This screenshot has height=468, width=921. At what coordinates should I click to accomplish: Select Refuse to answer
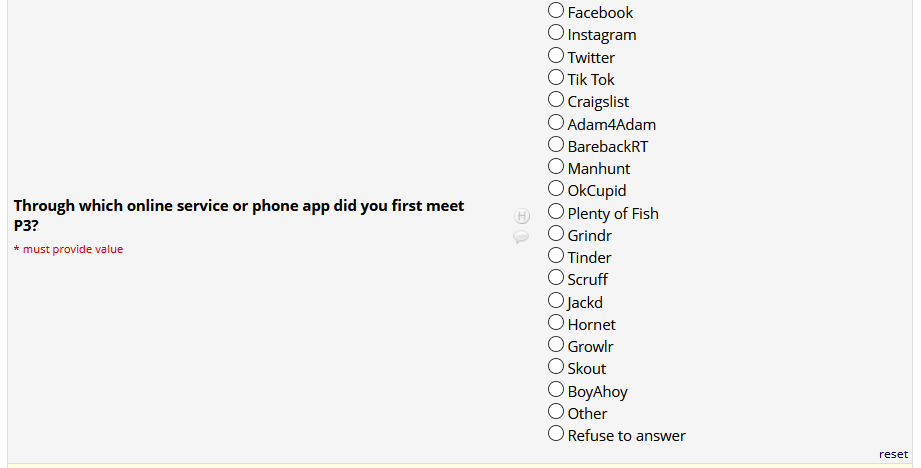click(x=556, y=433)
